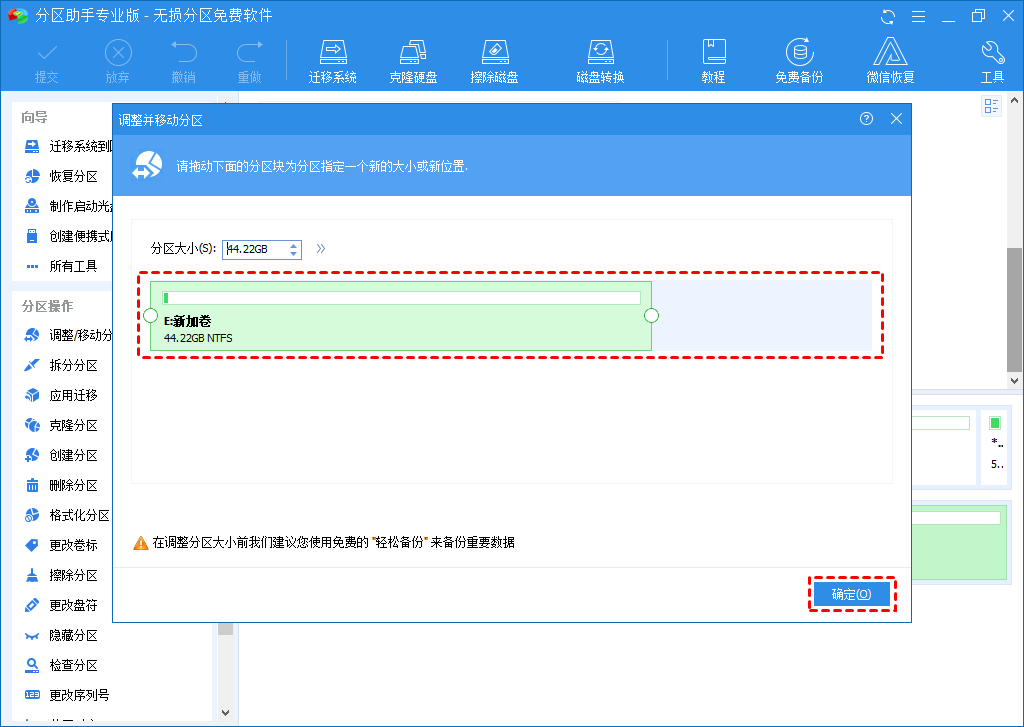The width and height of the screenshot is (1024, 727).
Task: Click the 向导 wizard section header
Action: pyautogui.click(x=35, y=118)
